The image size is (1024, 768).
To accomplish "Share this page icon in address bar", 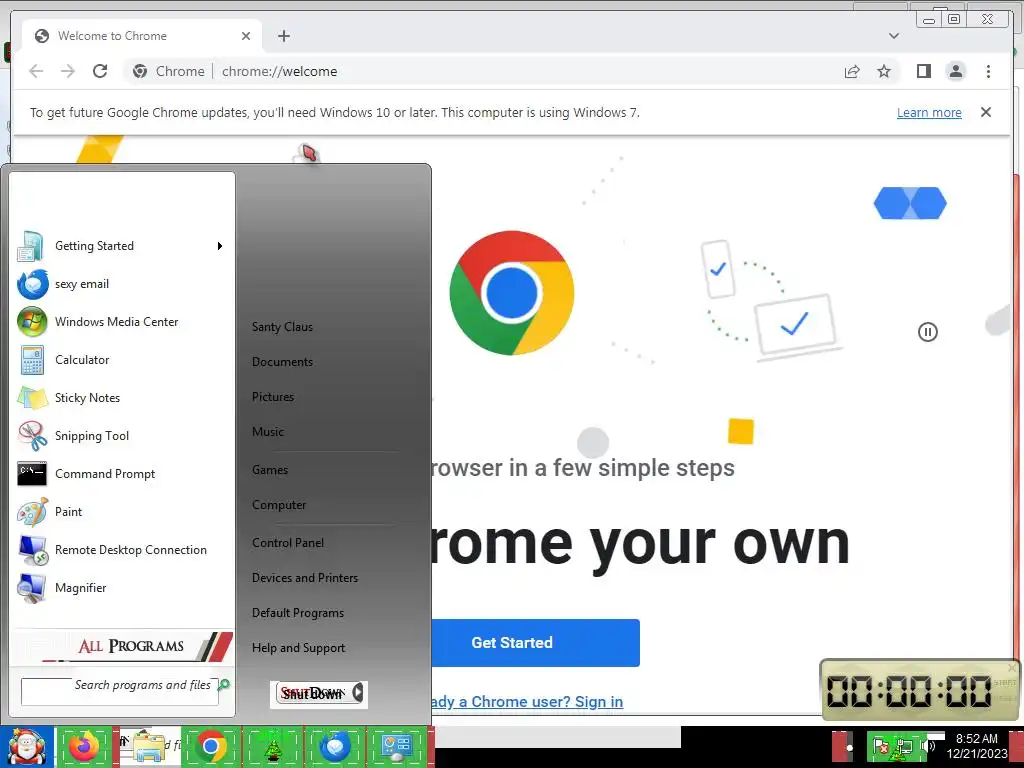I will click(x=852, y=71).
